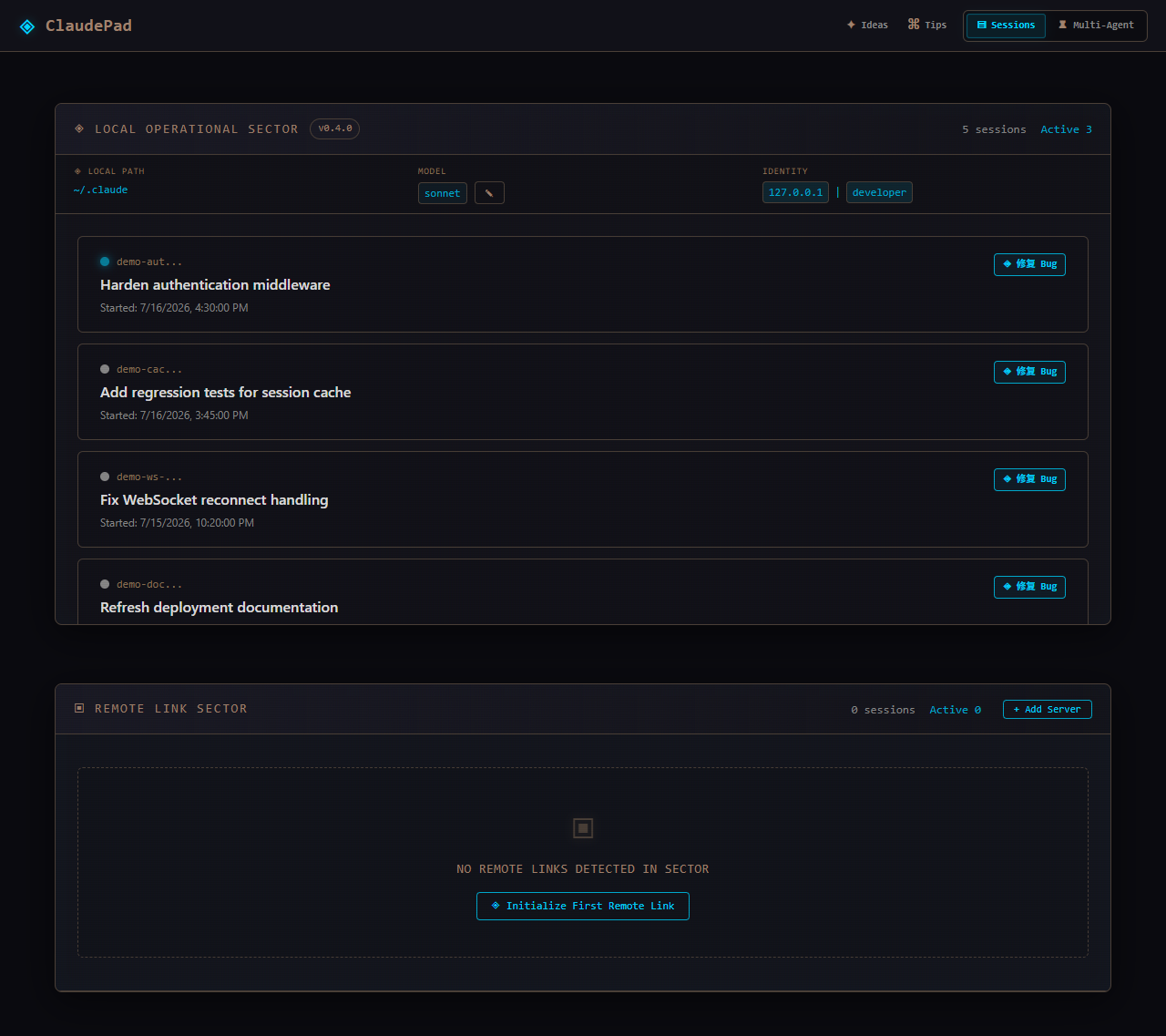Viewport: 1166px width, 1036px height.
Task: Click the status dot for demo-doc session
Action: click(x=105, y=584)
